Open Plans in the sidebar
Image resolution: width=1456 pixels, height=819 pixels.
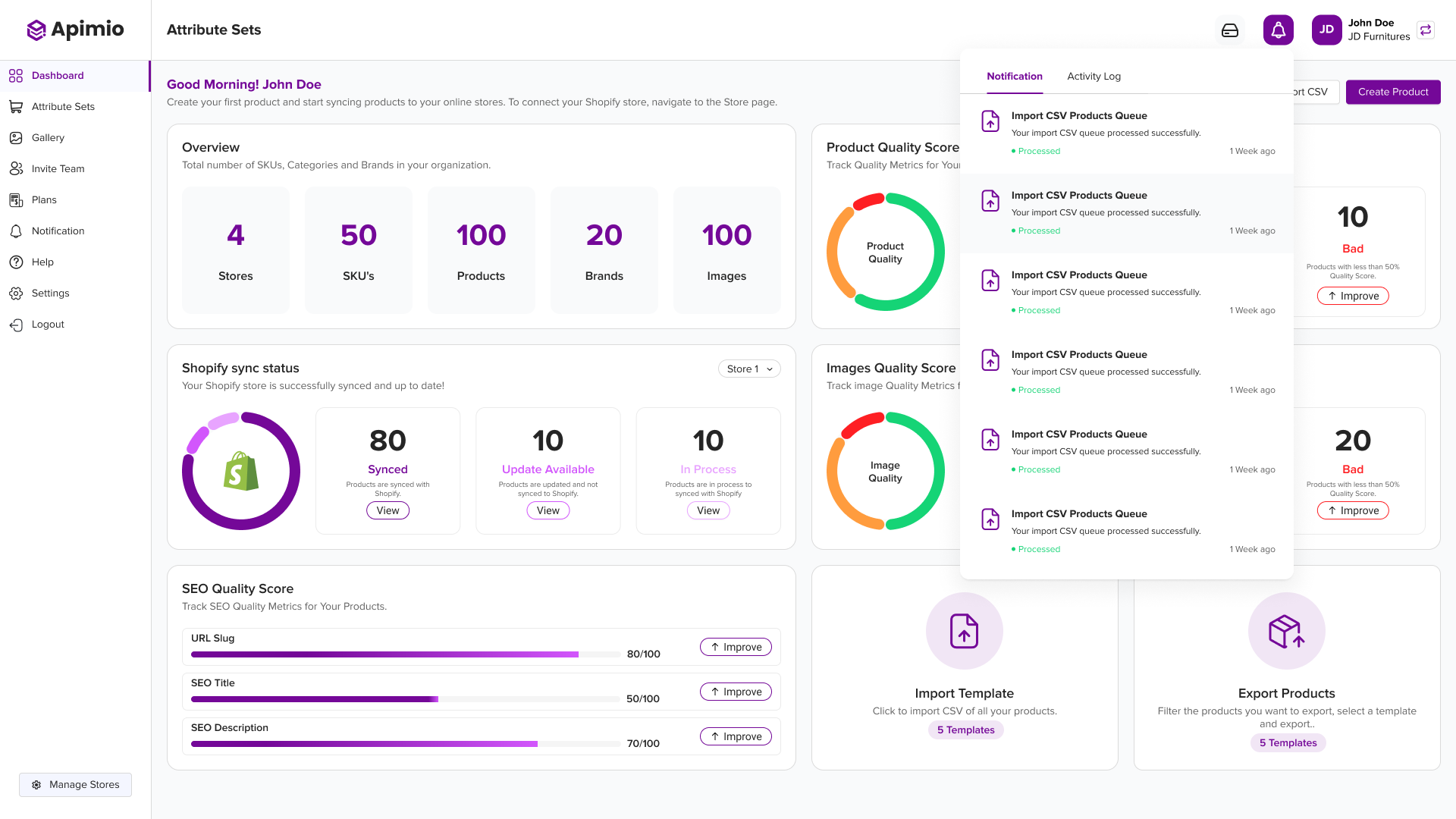pos(75,200)
